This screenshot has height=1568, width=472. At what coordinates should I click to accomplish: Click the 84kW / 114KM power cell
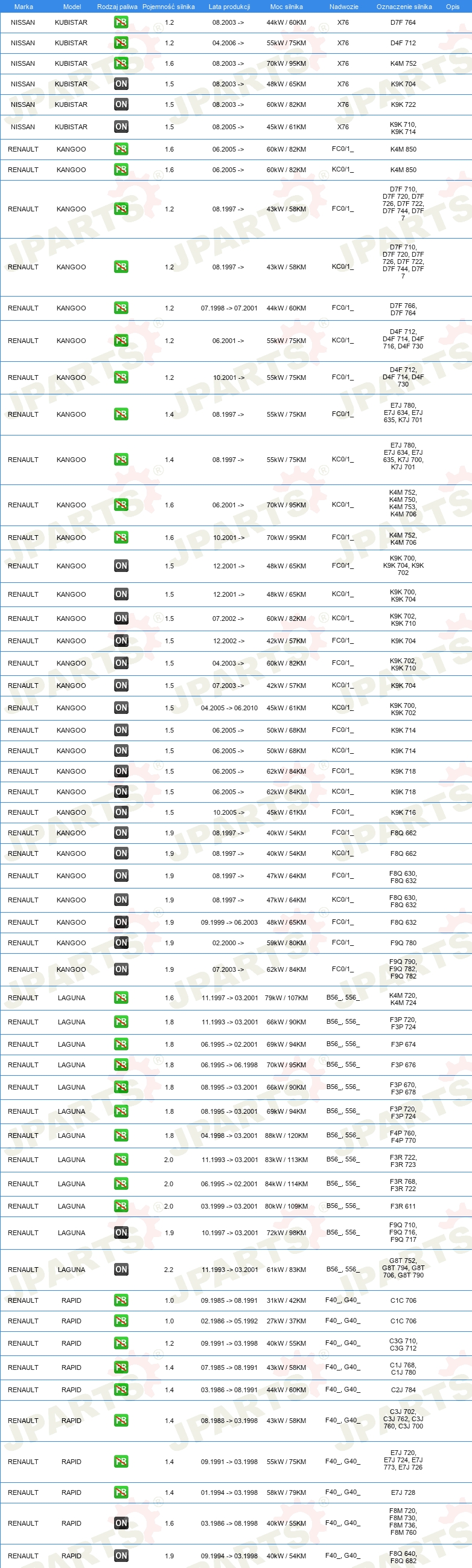(x=287, y=1184)
